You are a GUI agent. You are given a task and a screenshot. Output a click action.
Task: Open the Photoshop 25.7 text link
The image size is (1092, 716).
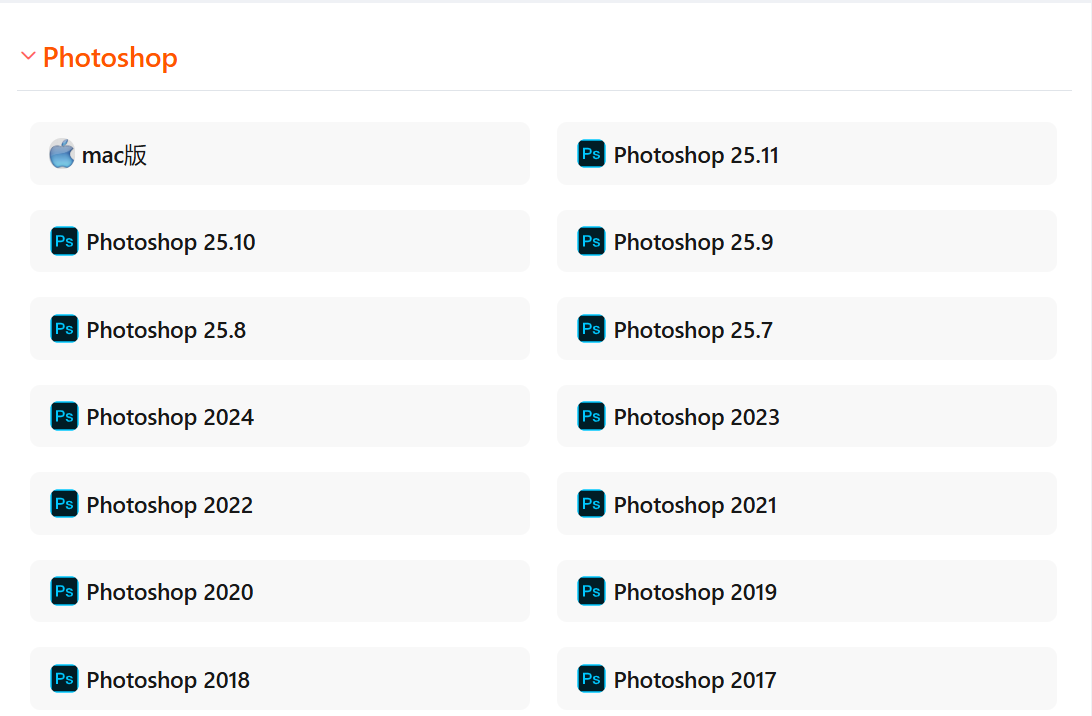pyautogui.click(x=693, y=330)
